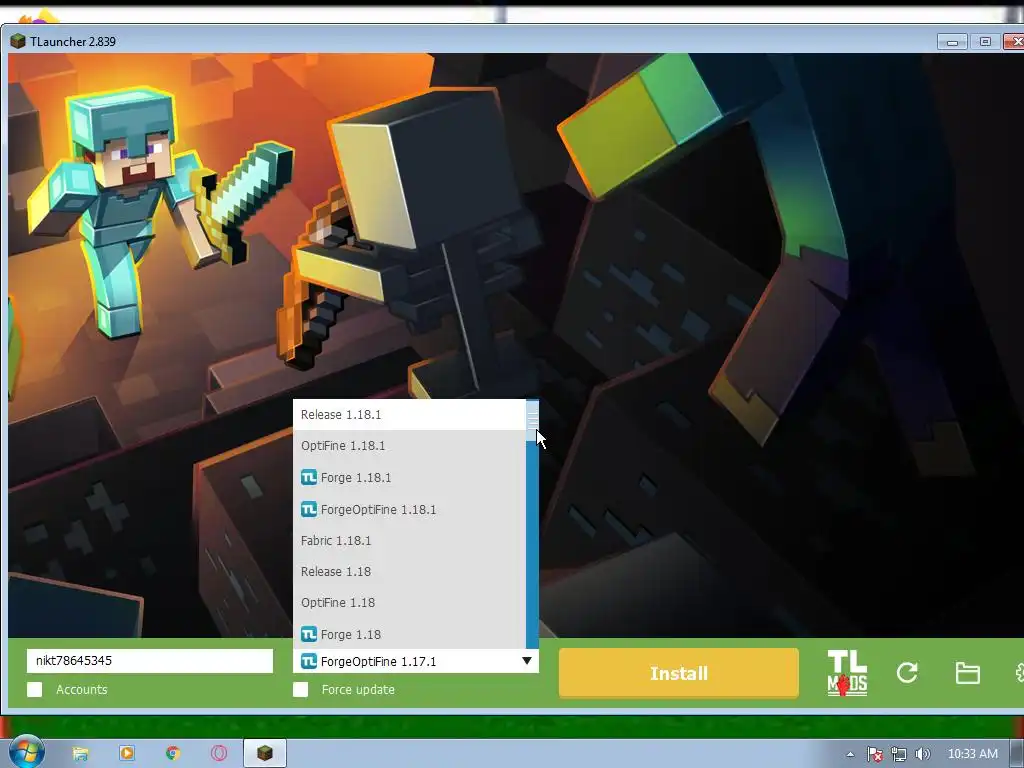This screenshot has width=1024, height=768.
Task: Open the TL Mods icon
Action: point(847,673)
